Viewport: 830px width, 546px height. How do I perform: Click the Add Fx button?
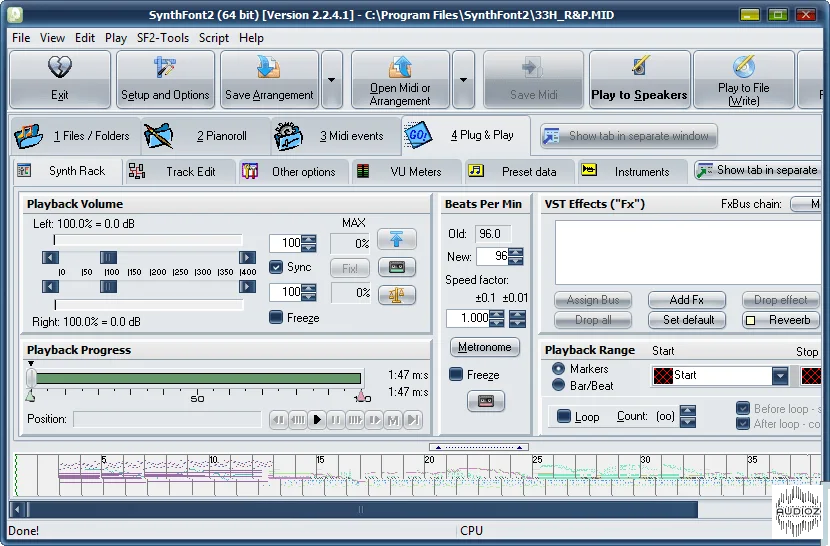click(687, 300)
